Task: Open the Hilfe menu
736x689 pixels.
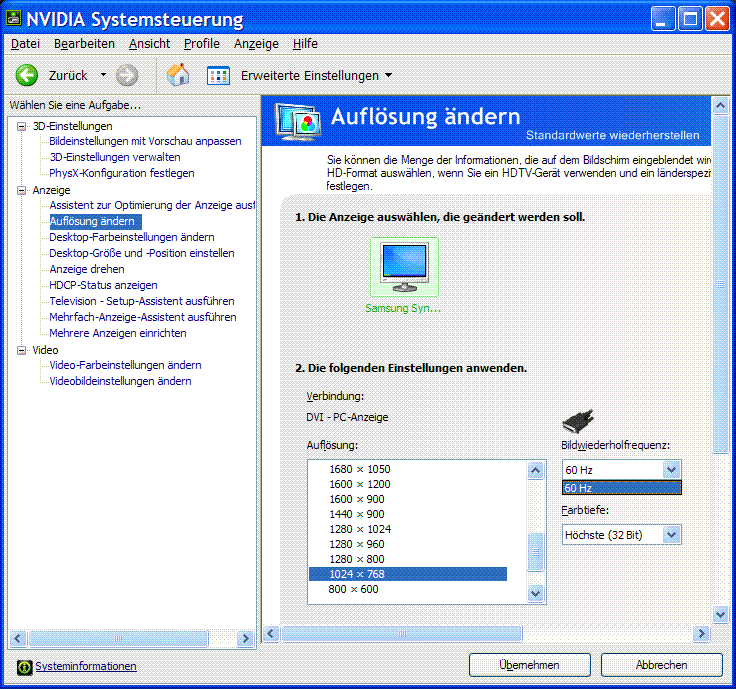Action: pyautogui.click(x=305, y=44)
